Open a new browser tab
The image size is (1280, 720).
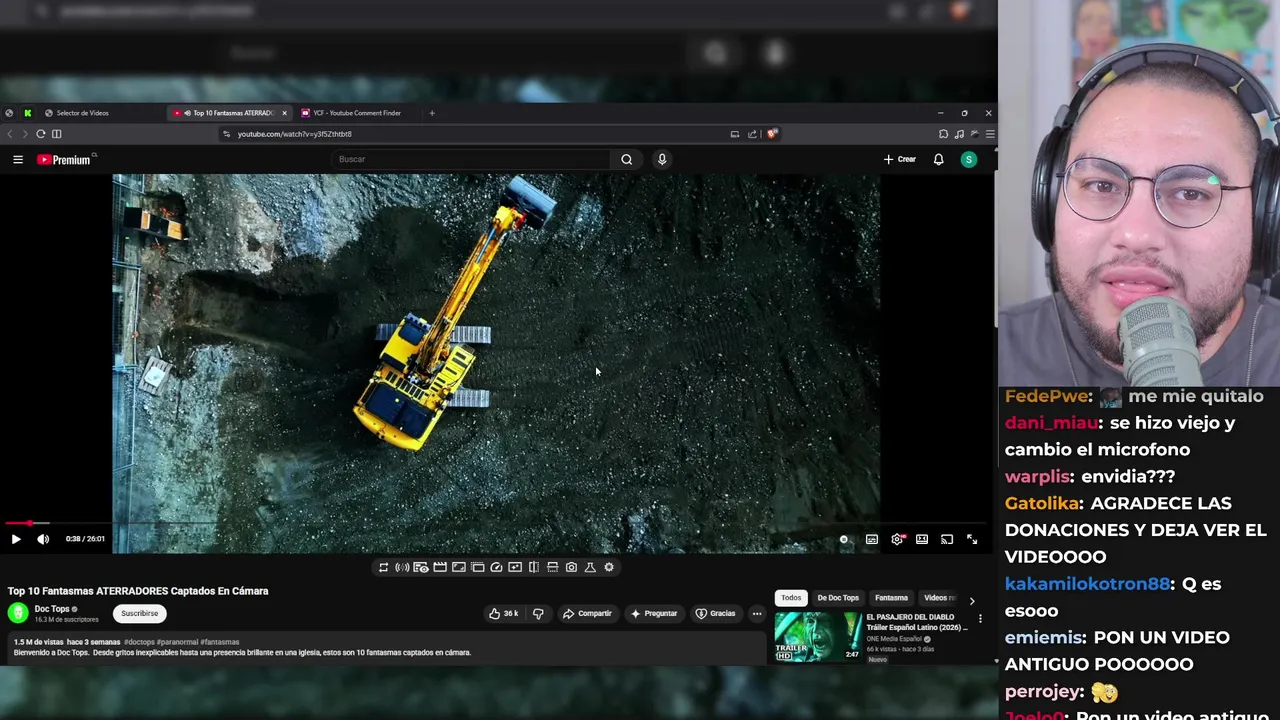432,113
